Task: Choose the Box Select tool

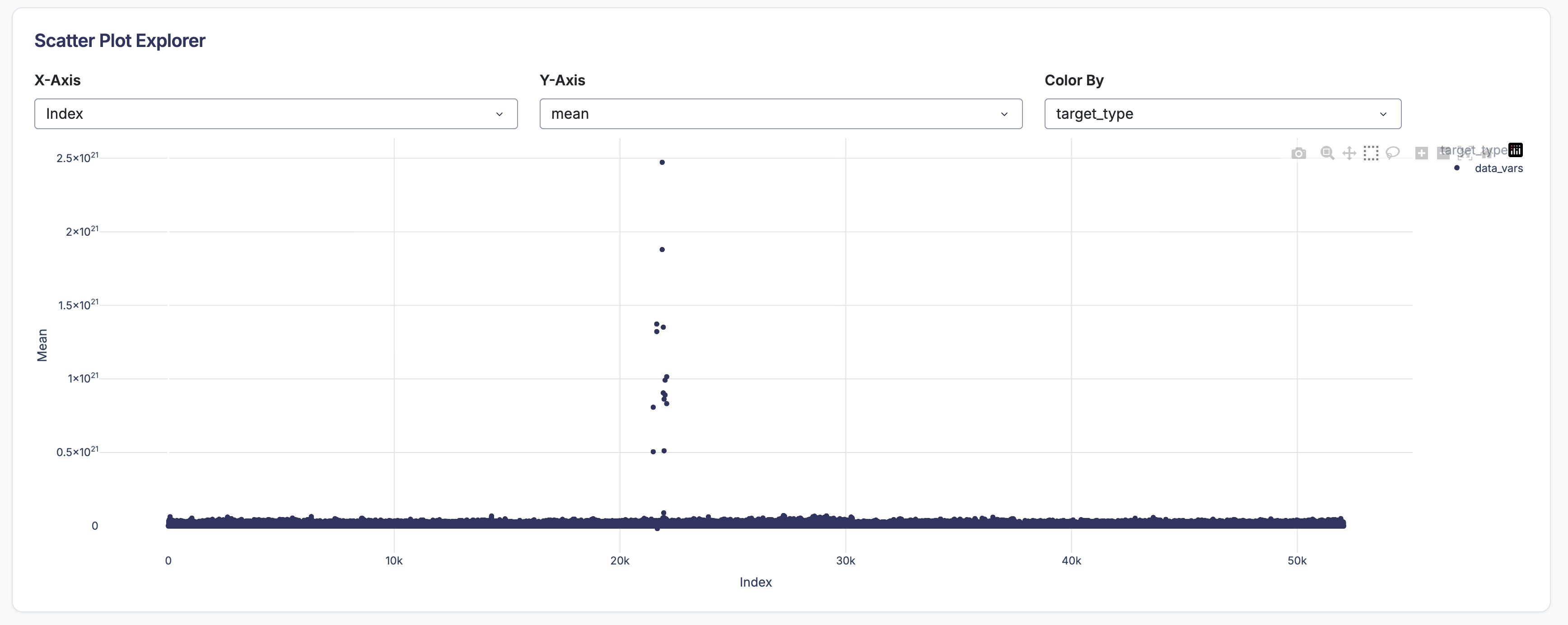Action: click(x=1371, y=153)
